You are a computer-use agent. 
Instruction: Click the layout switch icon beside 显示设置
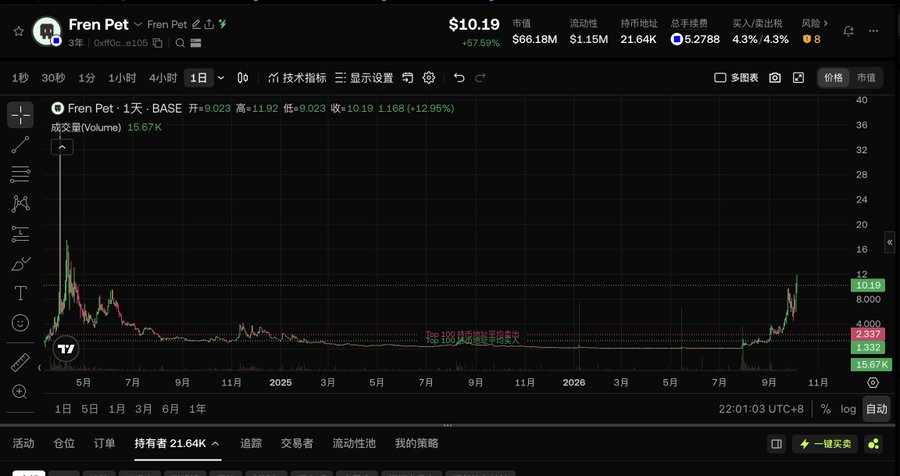pos(408,78)
